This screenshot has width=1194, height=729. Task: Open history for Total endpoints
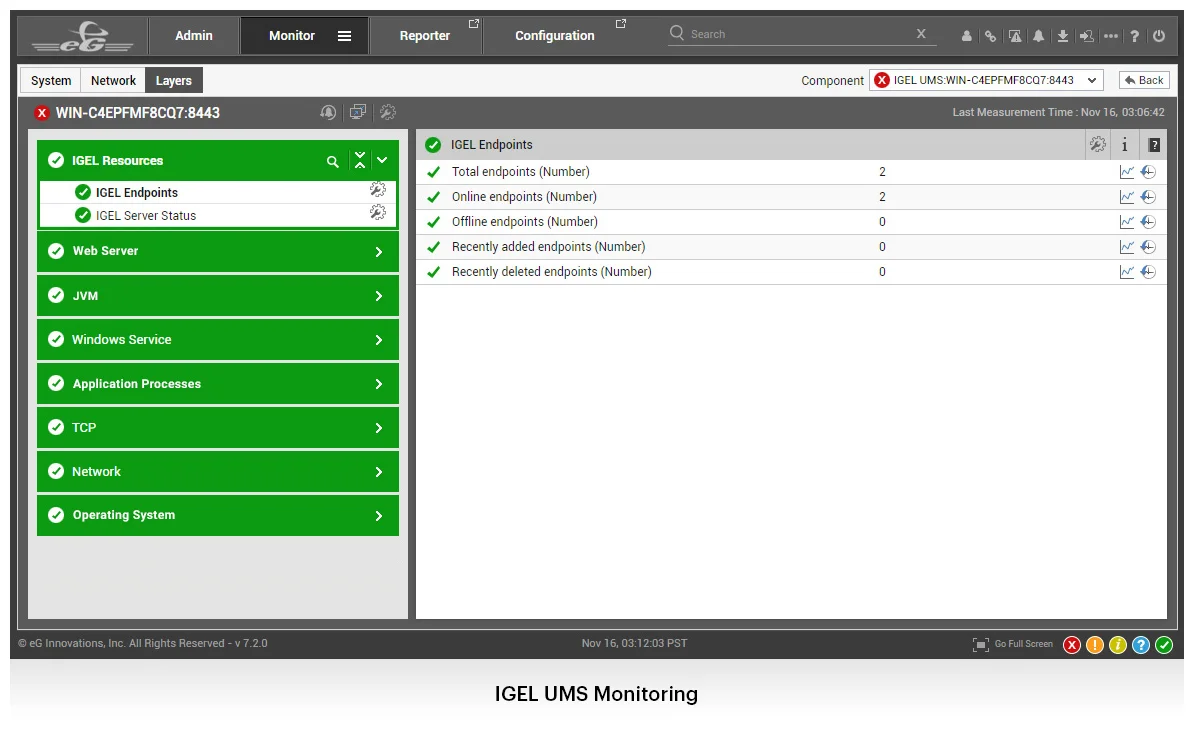(x=1148, y=172)
